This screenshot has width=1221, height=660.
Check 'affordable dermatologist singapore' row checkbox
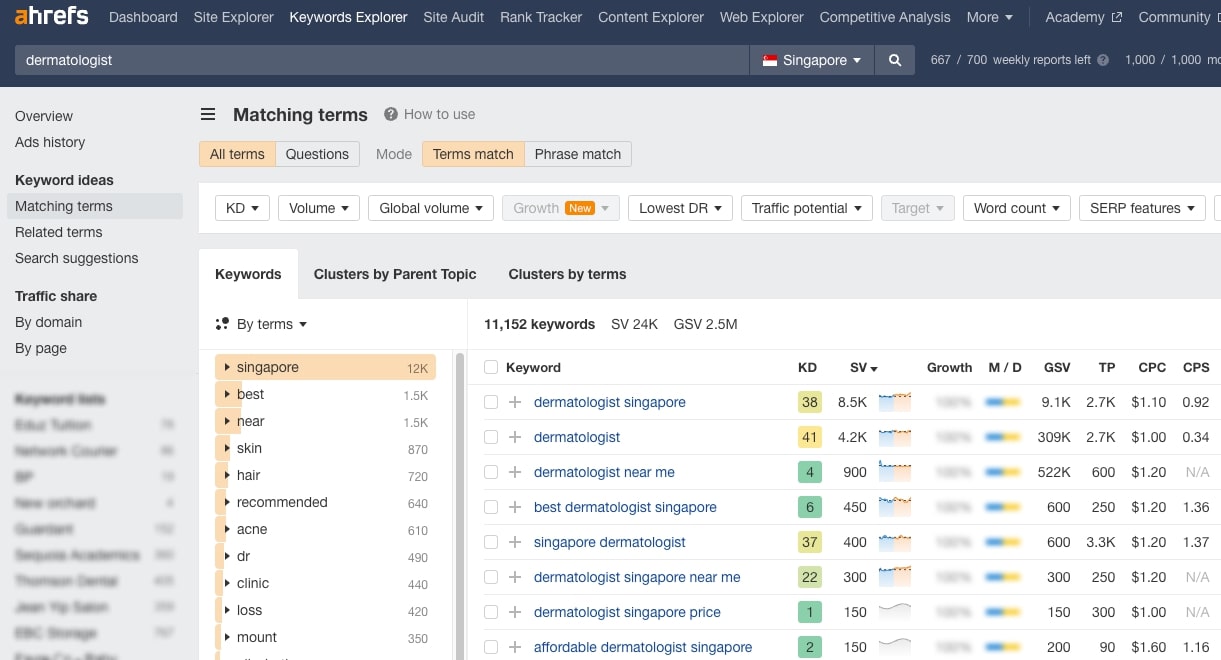coord(491,647)
